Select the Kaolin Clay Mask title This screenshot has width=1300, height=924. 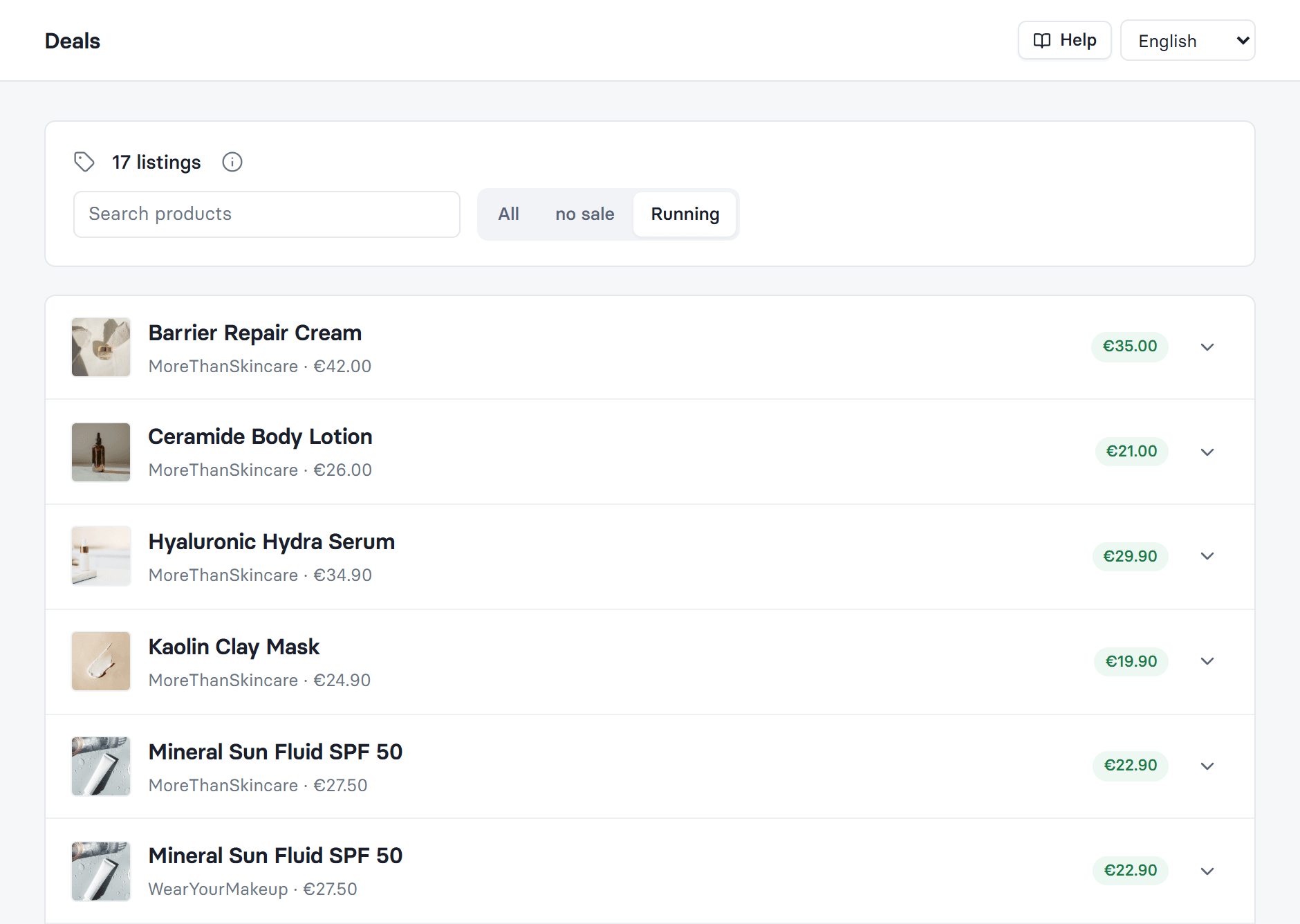tap(234, 647)
